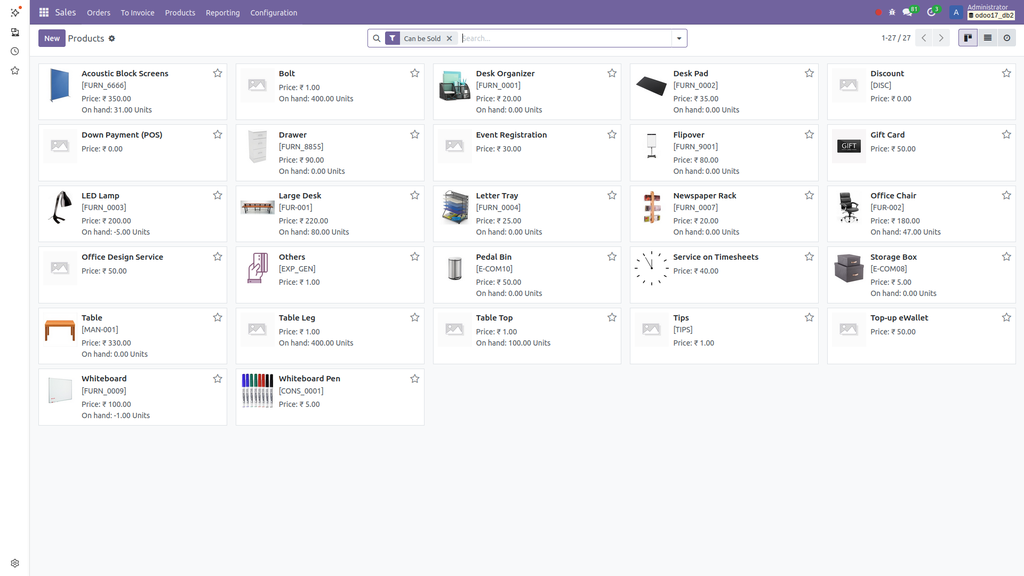Open the Orders menu
Screen dimensions: 1024x576
pos(99,12)
